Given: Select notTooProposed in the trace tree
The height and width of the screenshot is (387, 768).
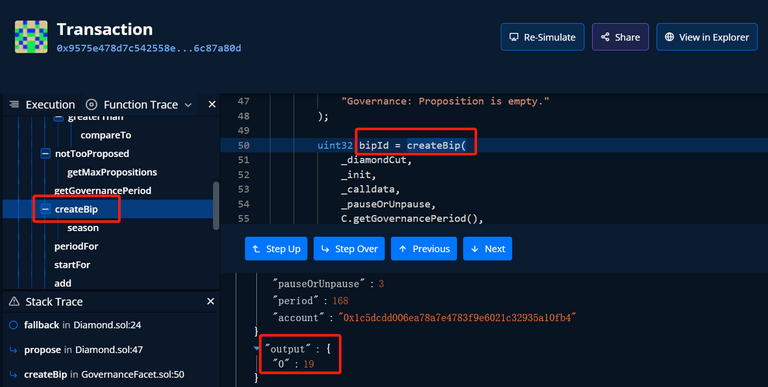Looking at the screenshot, I should pyautogui.click(x=92, y=154).
